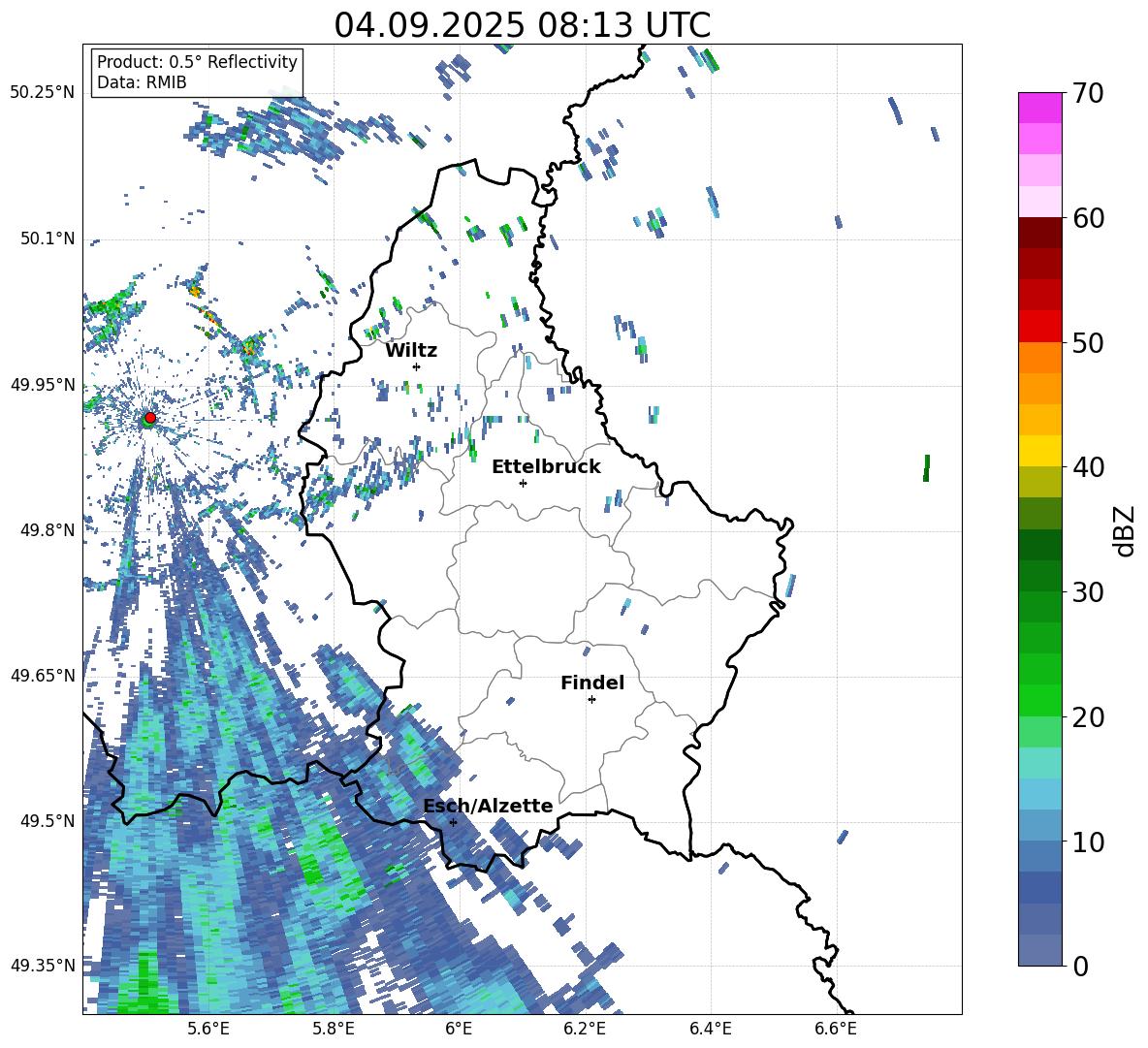Click the Findel city label
This screenshot has width=1148, height=1048.
click(592, 683)
